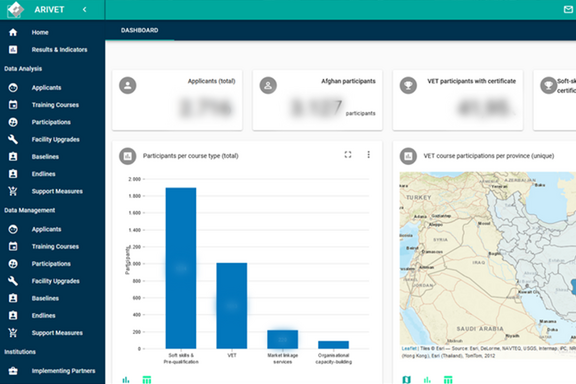The width and height of the screenshot is (576, 384).
Task: Open three-dot menu on Participants per course chart
Action: 368,155
